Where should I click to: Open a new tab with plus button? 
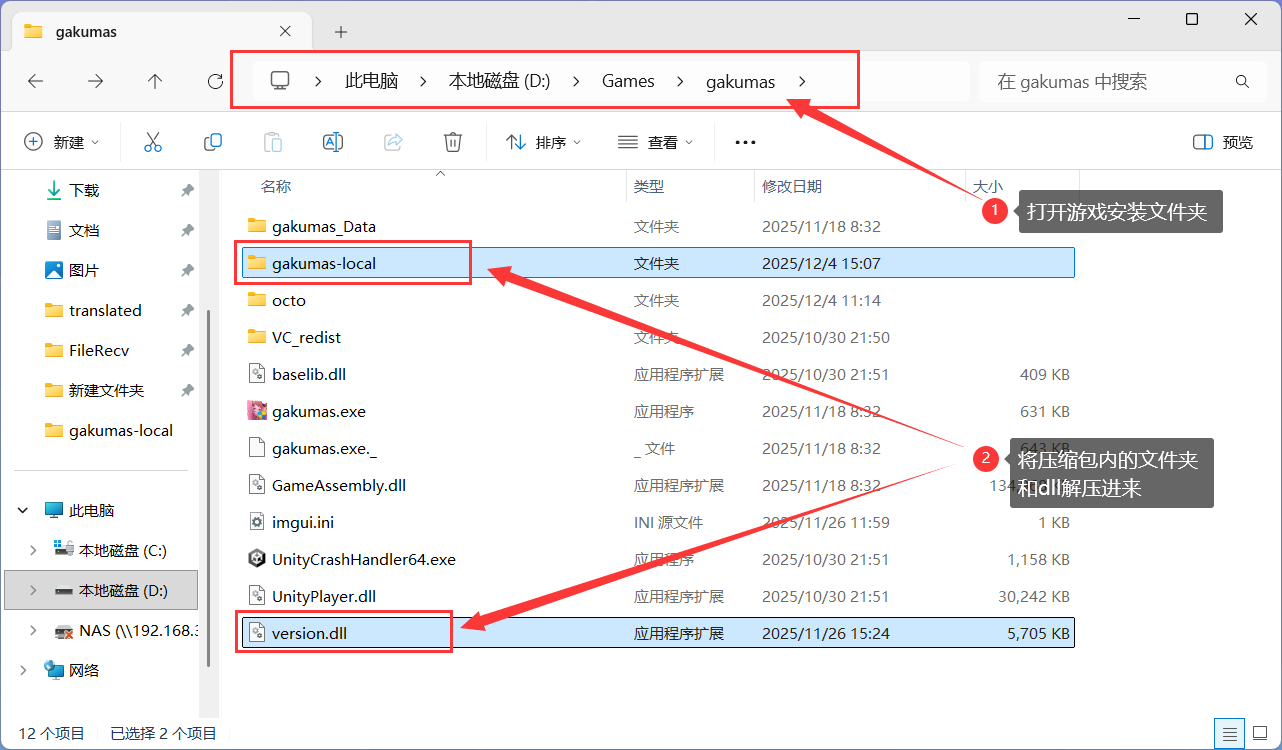(x=341, y=32)
